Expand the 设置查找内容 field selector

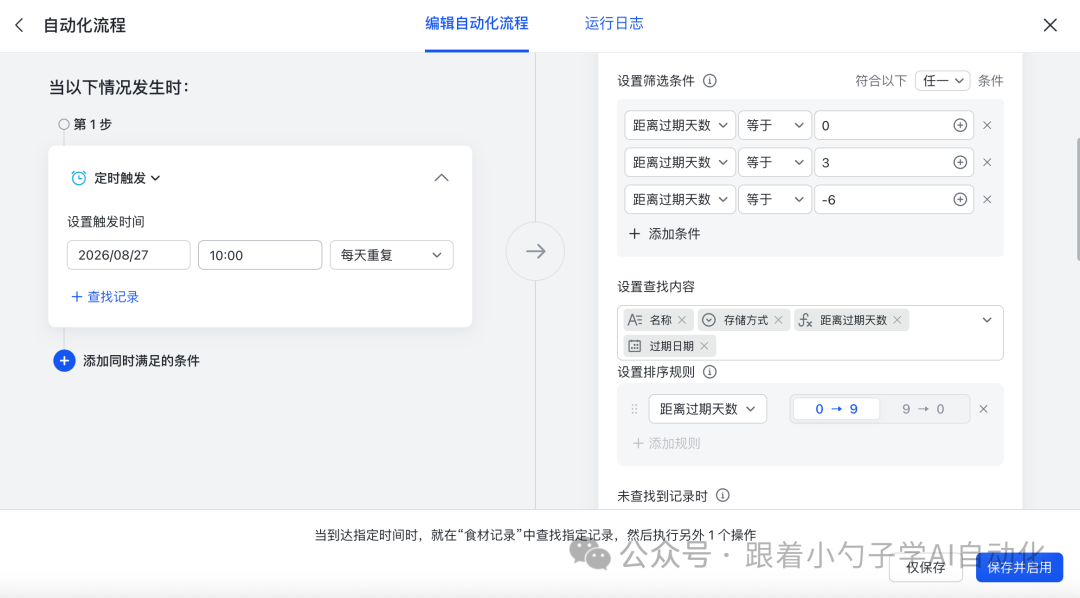987,320
